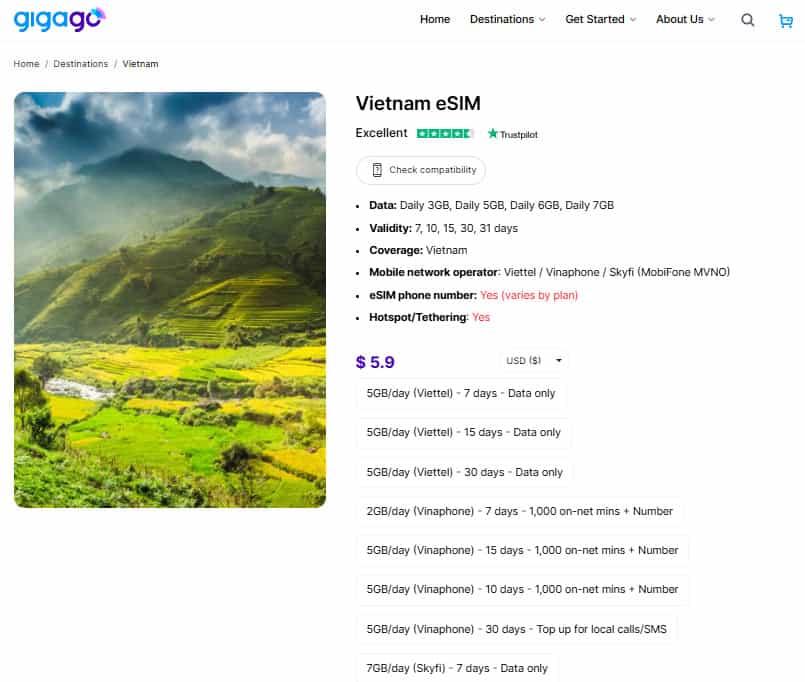Click the Trustpilot star logo

pos(512,134)
